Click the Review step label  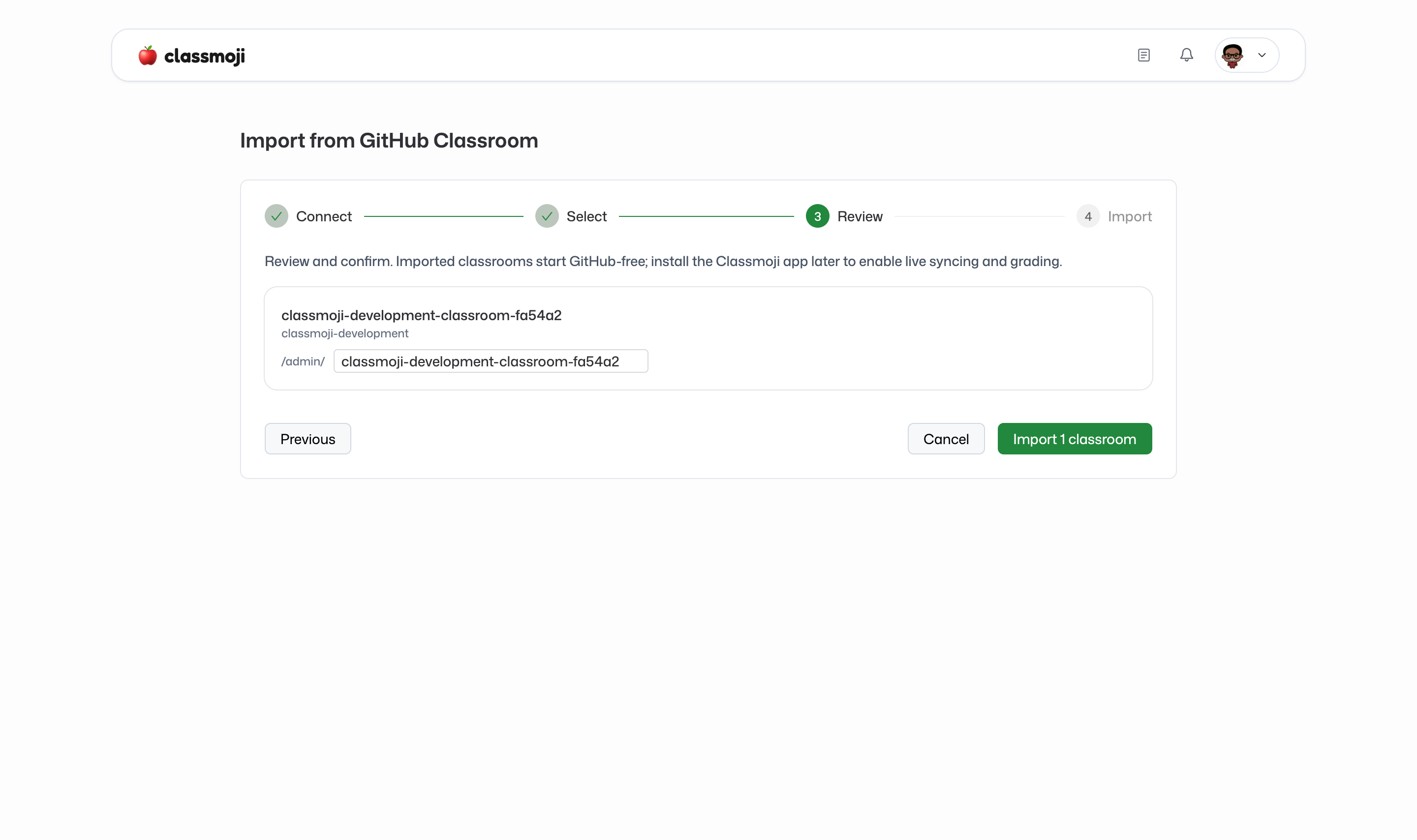860,216
